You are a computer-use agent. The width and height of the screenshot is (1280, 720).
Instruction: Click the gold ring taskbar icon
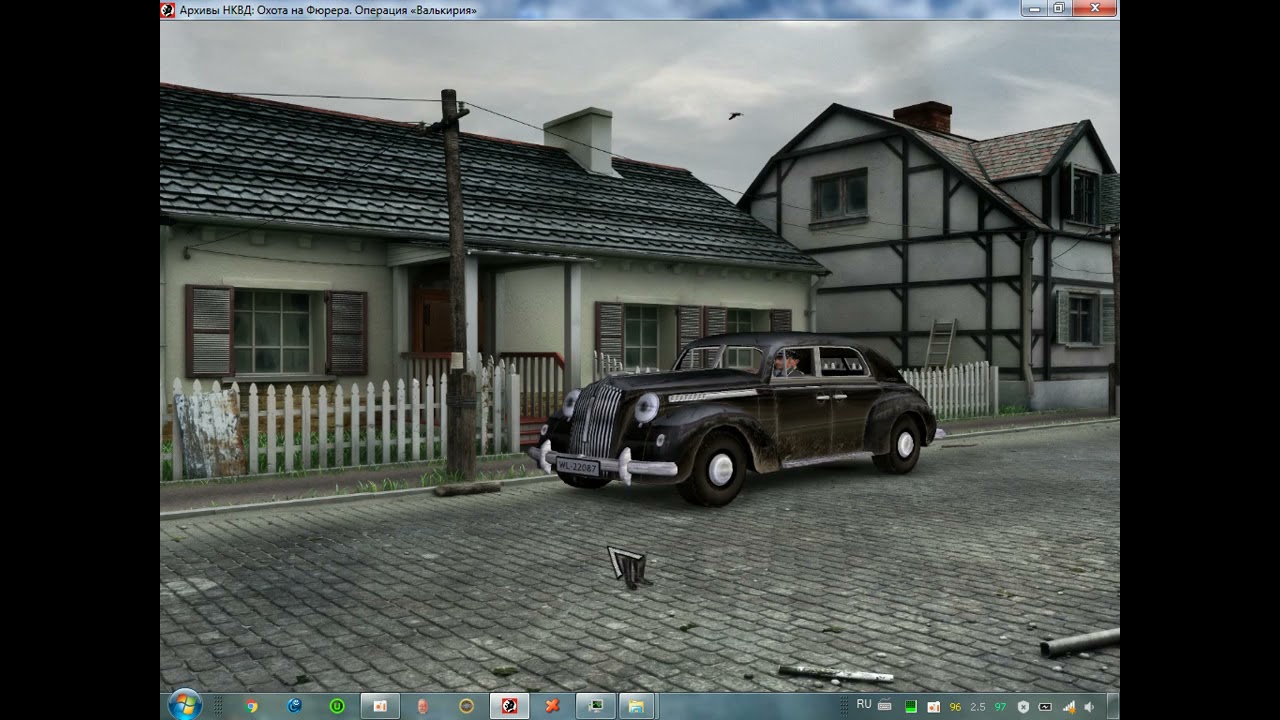(466, 706)
